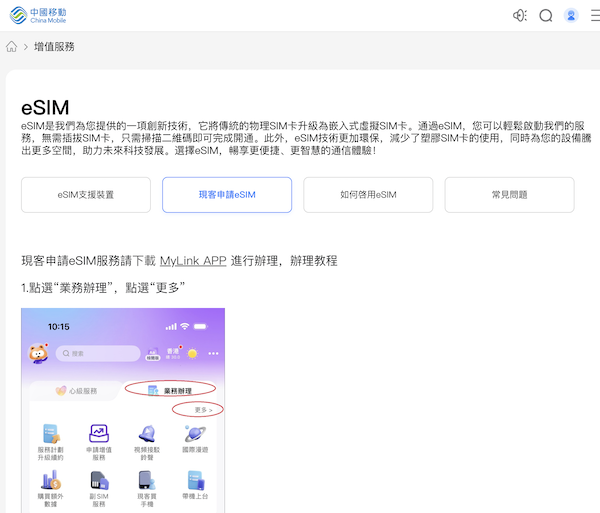Open the announcements speaker icon

[519, 15]
